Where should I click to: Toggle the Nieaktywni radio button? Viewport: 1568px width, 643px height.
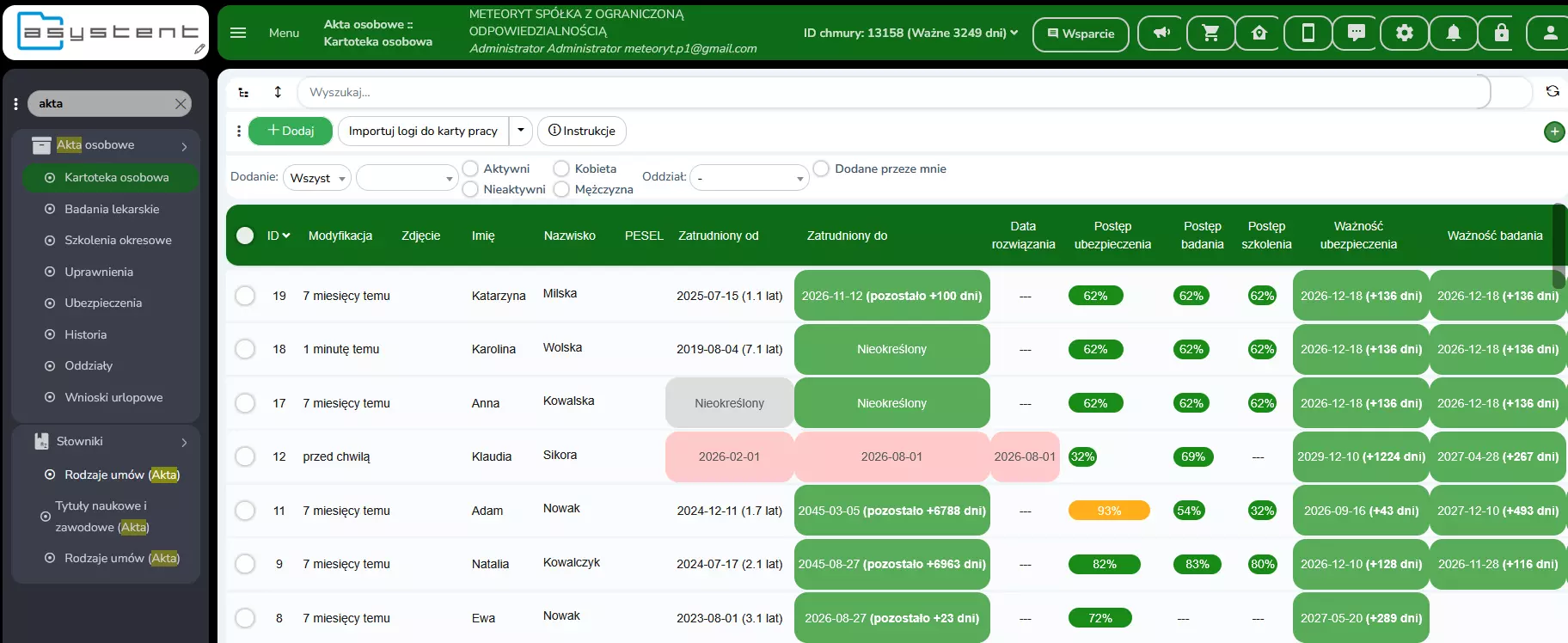[470, 189]
